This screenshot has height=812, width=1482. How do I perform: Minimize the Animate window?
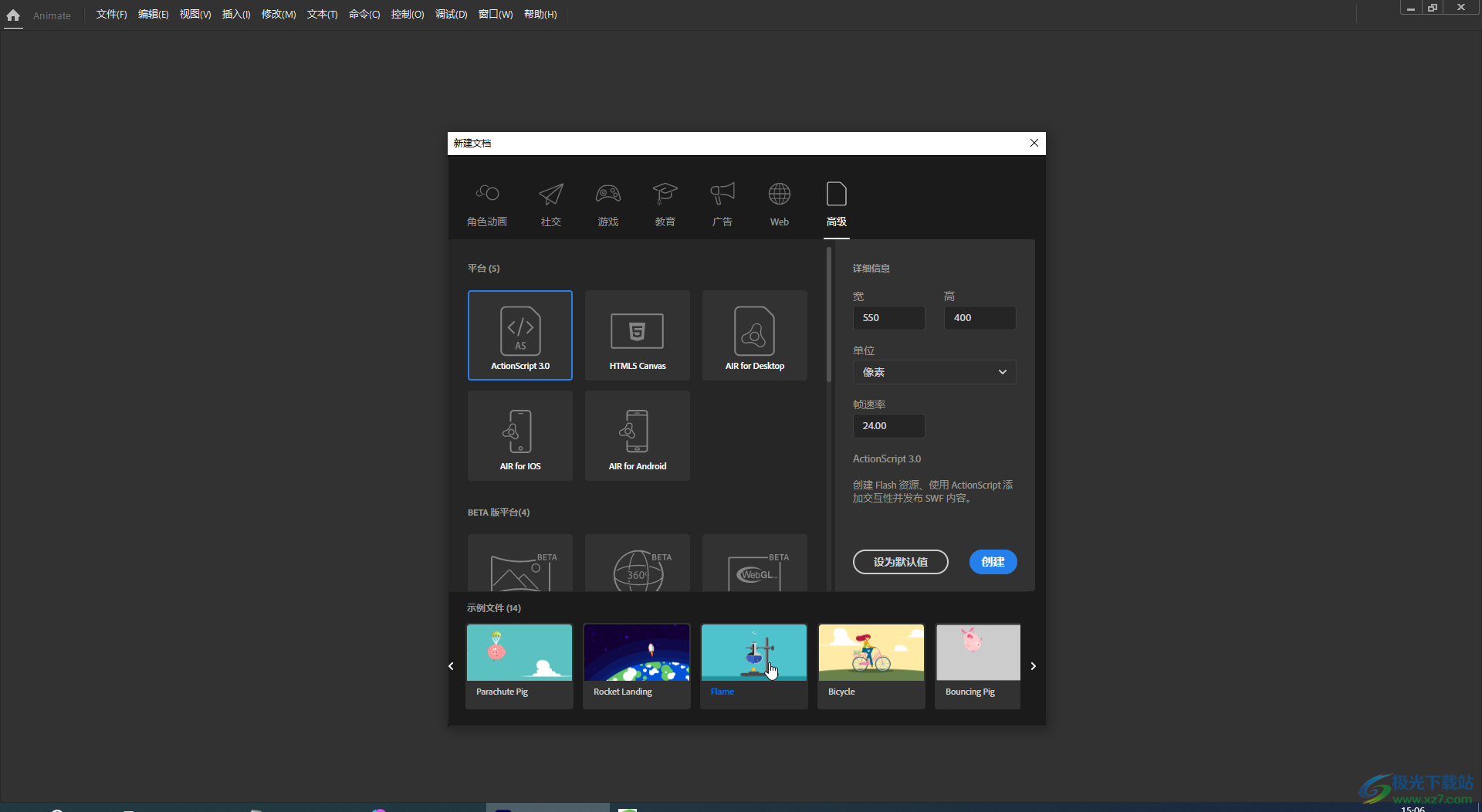pos(1410,7)
